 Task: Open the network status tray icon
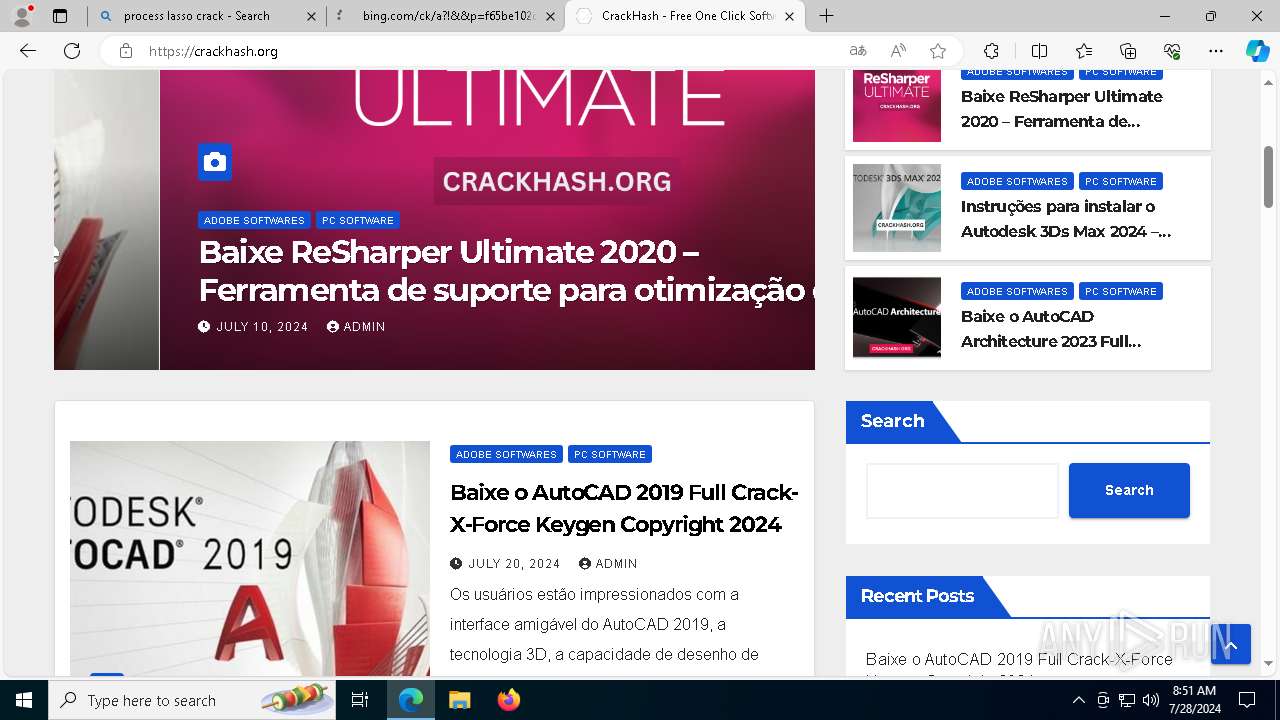[x=1127, y=700]
